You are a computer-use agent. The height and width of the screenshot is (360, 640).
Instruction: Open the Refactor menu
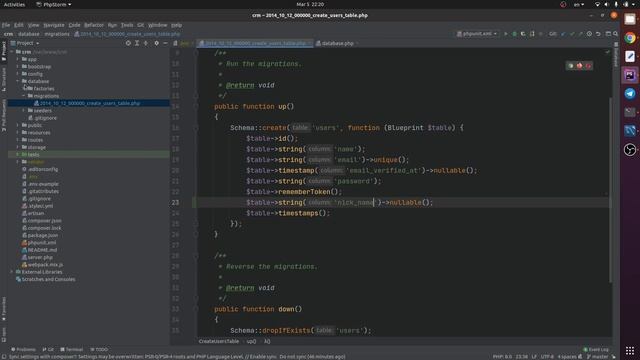coord(93,25)
